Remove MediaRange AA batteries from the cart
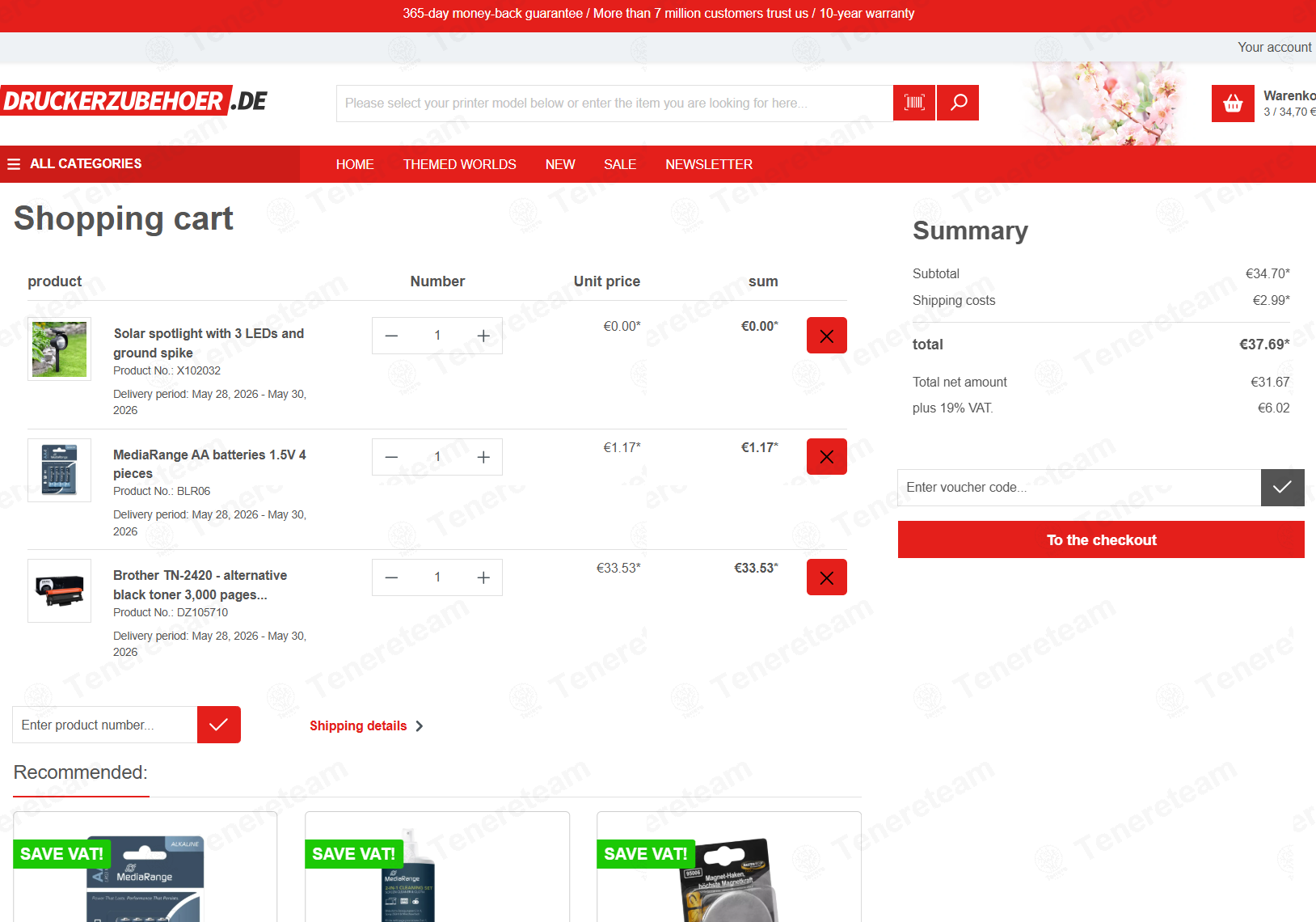This screenshot has width=1316, height=922. [827, 457]
